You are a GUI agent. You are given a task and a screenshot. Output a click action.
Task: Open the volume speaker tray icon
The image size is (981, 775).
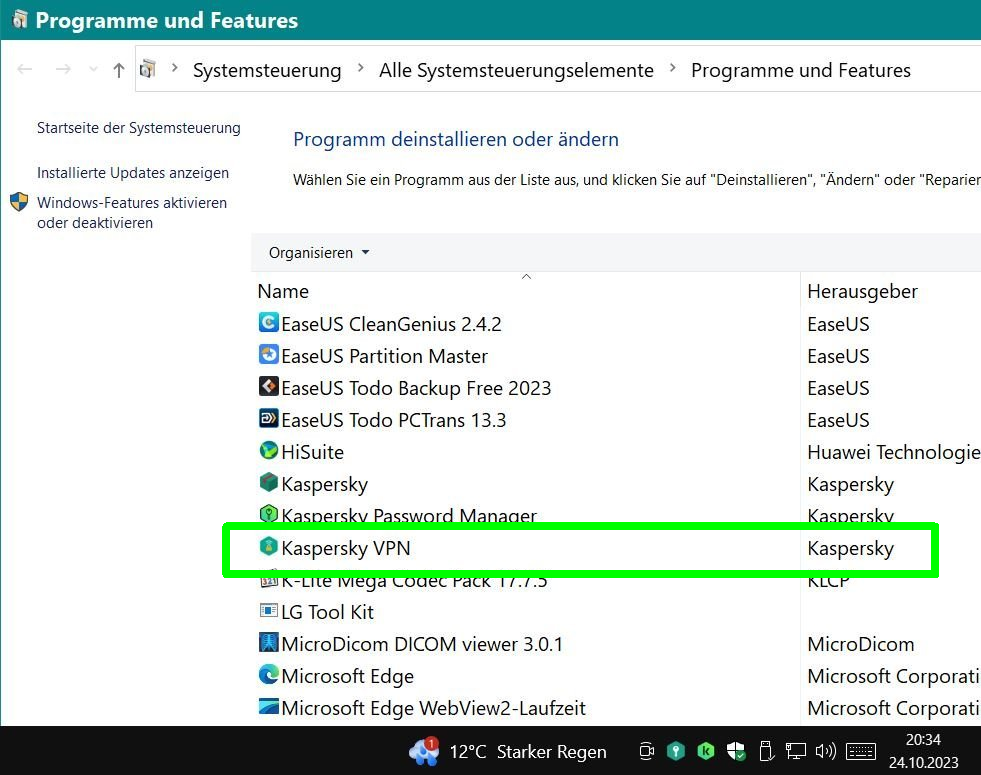[826, 751]
